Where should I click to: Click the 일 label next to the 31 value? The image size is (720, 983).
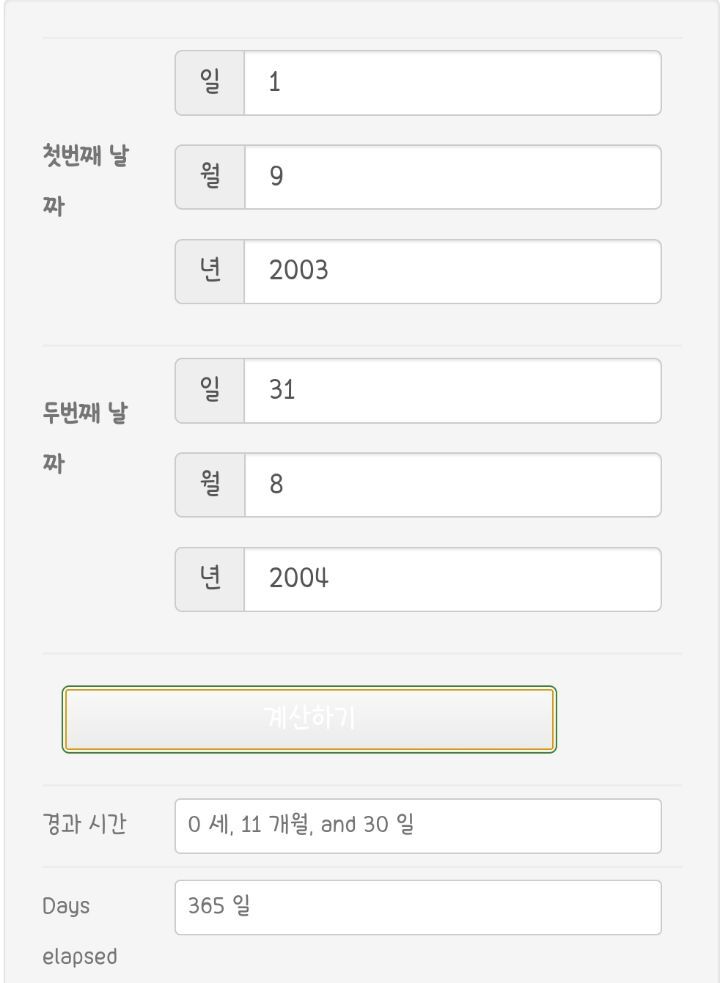(x=208, y=390)
